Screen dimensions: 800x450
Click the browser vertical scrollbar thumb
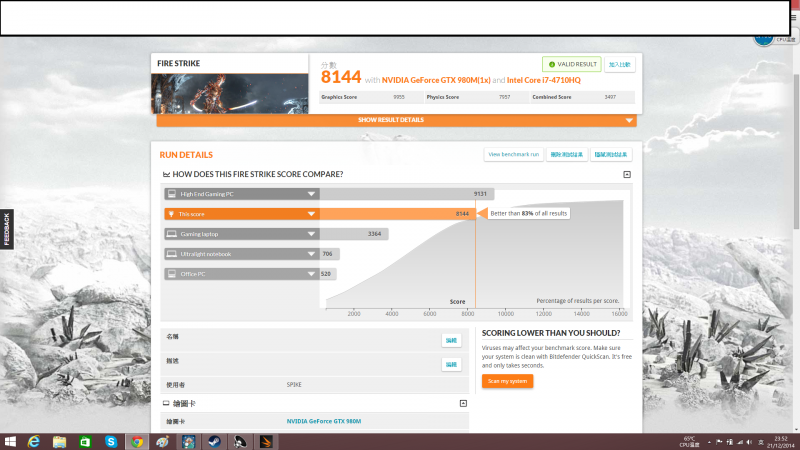[x=796, y=151]
